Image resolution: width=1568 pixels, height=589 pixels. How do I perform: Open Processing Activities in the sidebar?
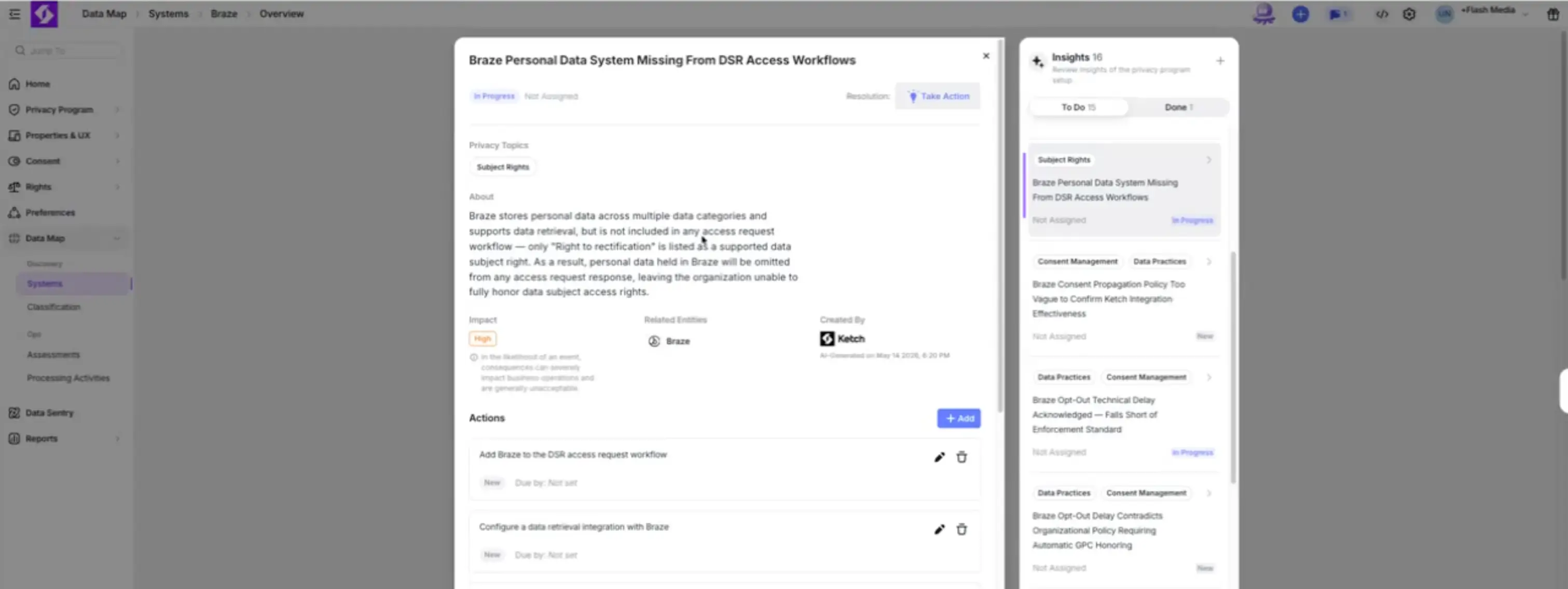tap(68, 378)
